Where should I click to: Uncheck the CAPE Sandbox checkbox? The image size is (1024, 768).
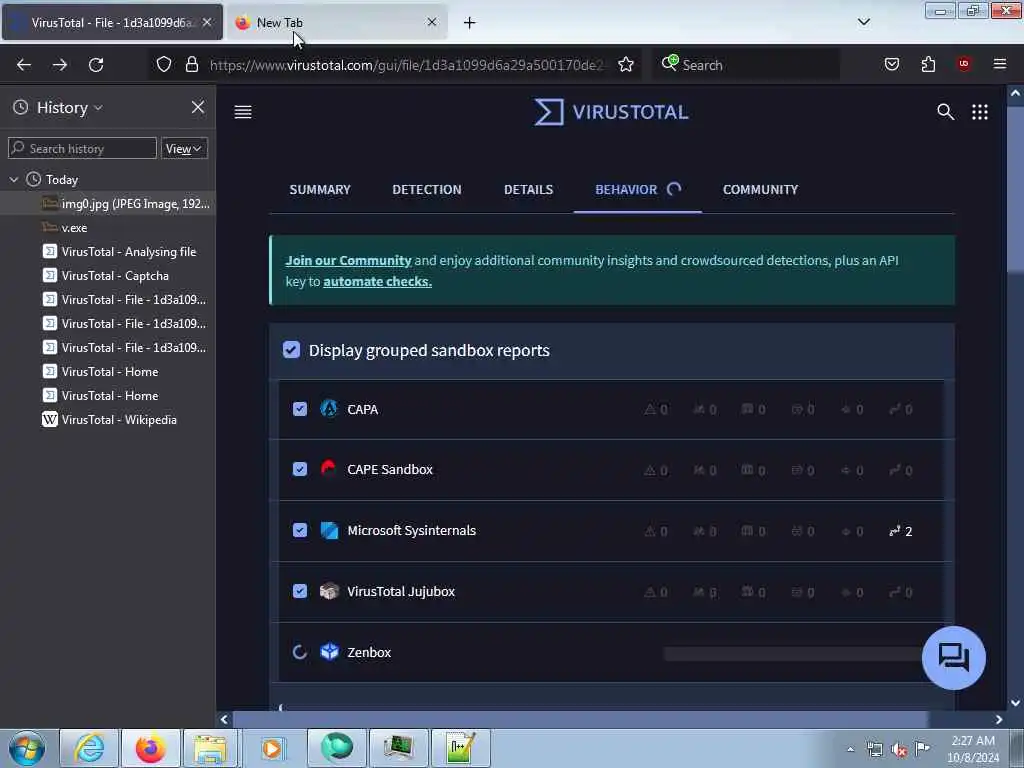300,469
